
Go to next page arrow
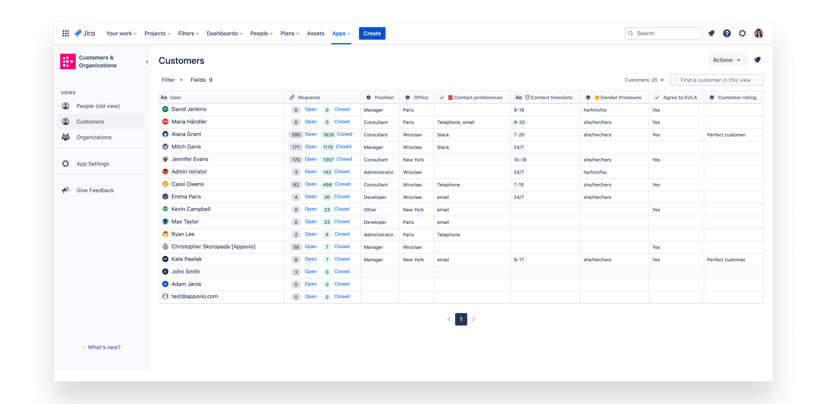pos(473,319)
